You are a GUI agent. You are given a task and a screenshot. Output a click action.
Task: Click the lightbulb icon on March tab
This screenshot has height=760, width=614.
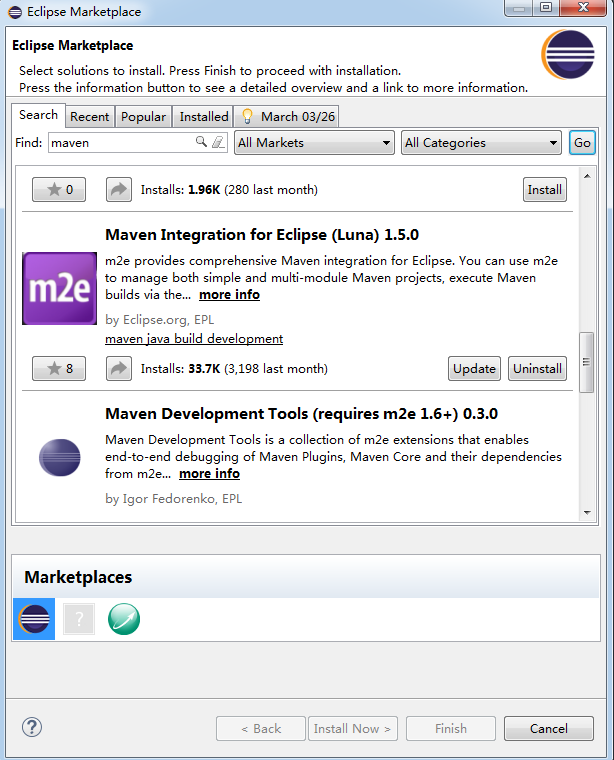[x=247, y=116]
